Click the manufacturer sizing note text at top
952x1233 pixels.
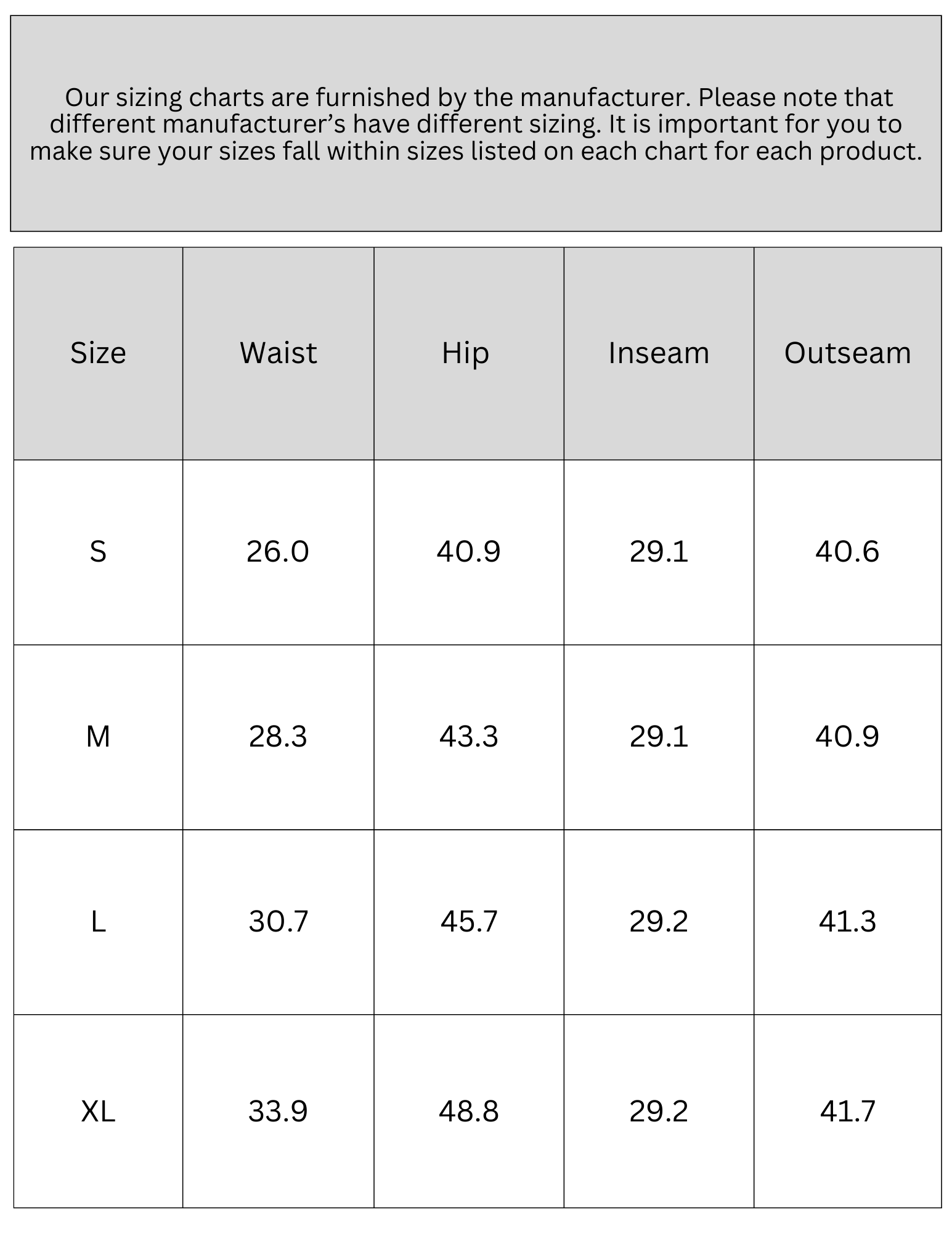pyautogui.click(x=476, y=124)
